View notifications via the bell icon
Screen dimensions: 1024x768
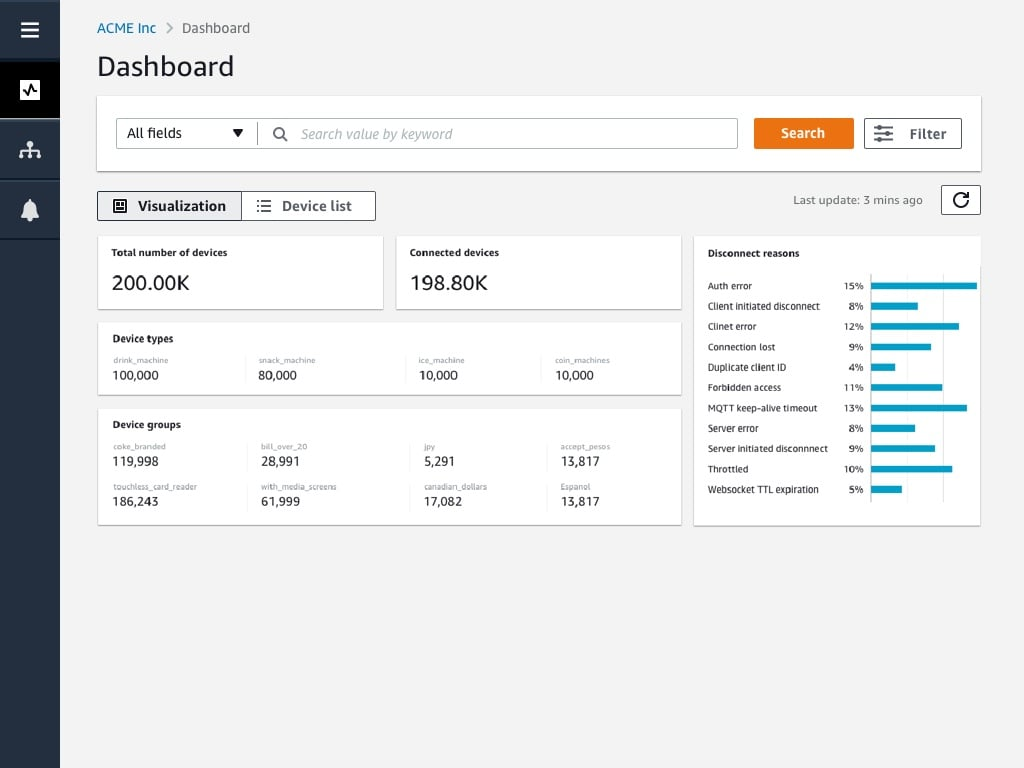[x=29, y=209]
